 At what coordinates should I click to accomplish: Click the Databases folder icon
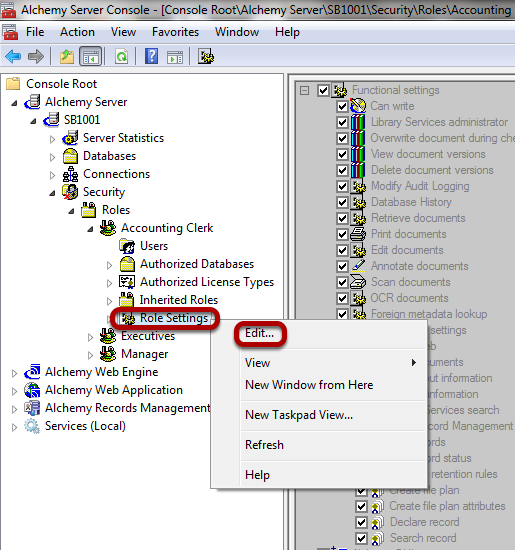70,156
